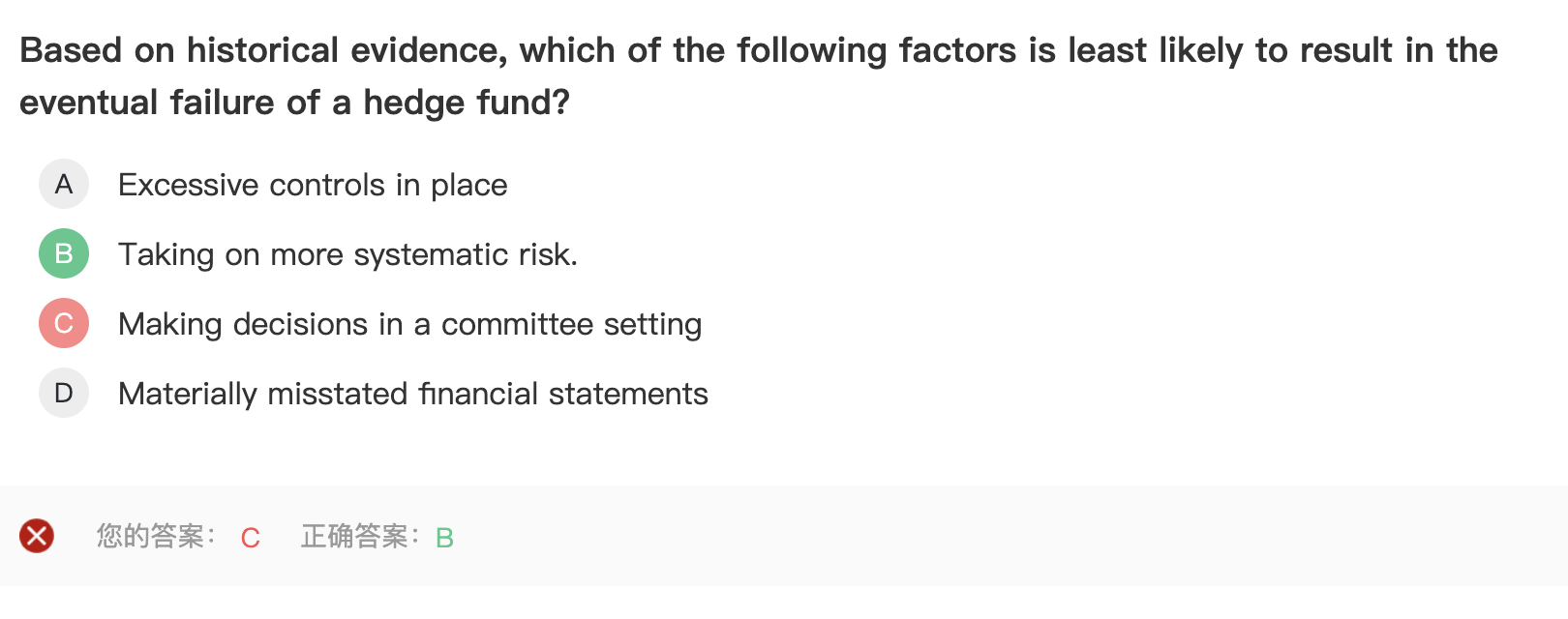Screen dimensions: 1568x619
Task: Select the green B option circle
Action: tap(64, 253)
